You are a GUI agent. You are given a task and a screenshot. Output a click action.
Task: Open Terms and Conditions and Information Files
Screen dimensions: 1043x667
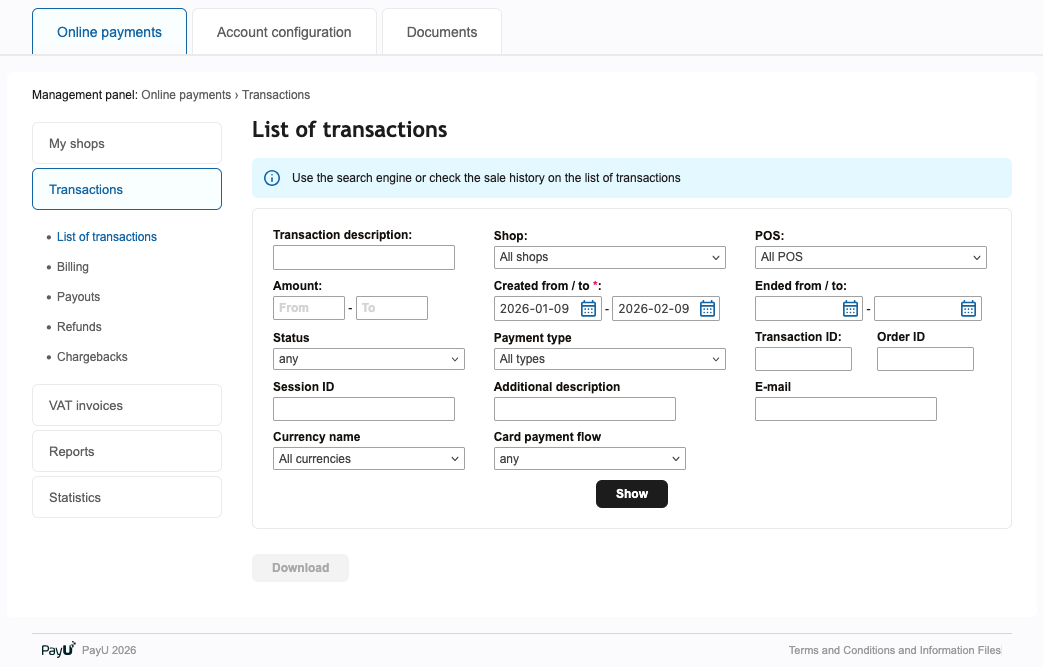tap(894, 650)
